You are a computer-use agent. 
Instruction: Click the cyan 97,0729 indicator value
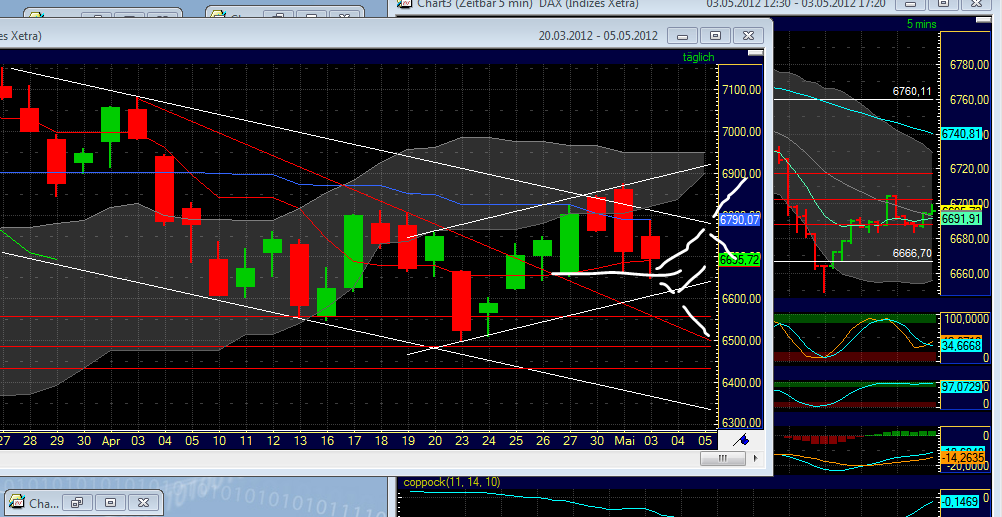pos(960,387)
